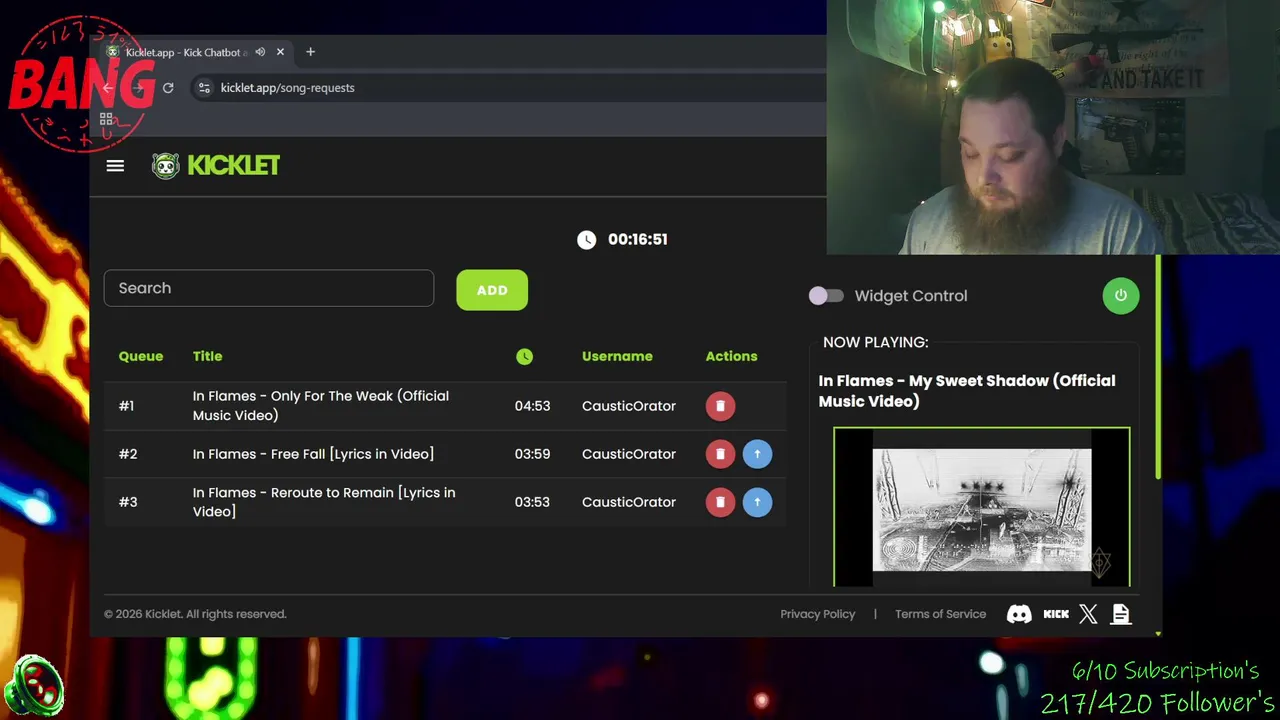Viewport: 1280px width, 720px height.
Task: Click queue number #1
Action: point(126,406)
